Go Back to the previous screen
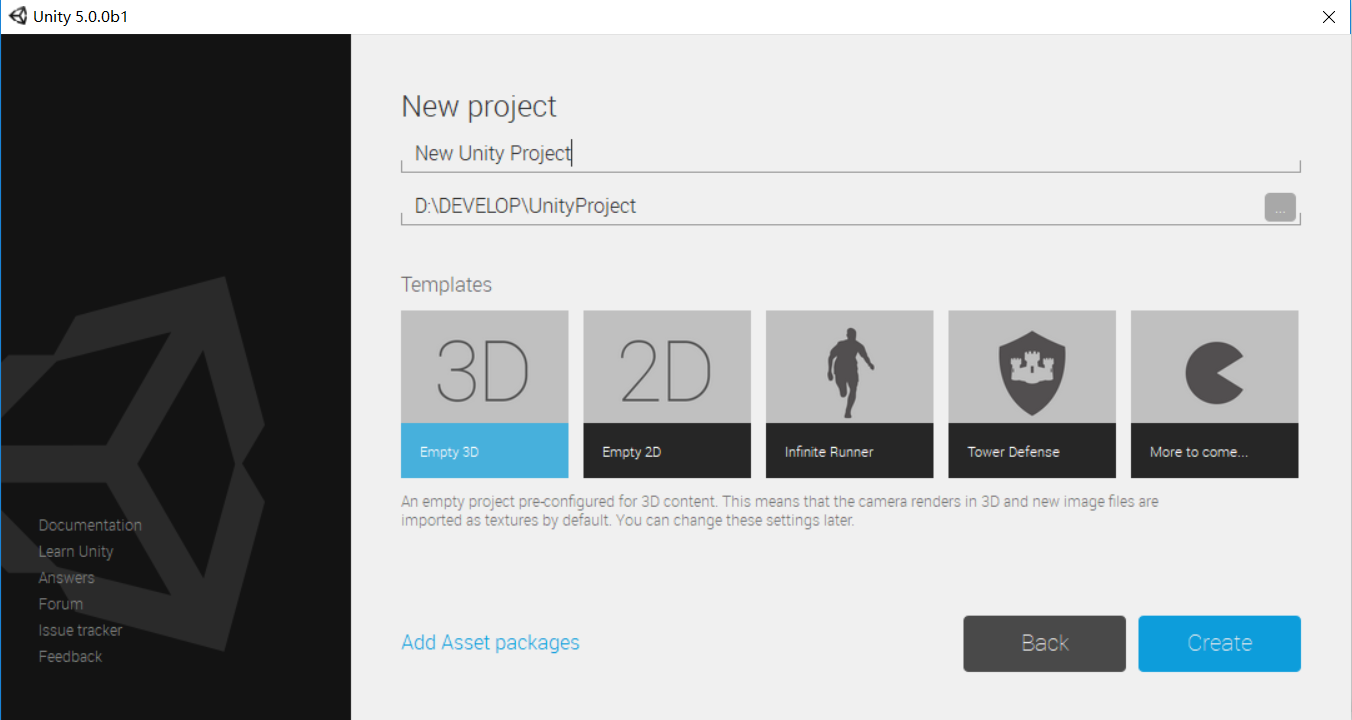Viewport: 1352px width, 720px height. coord(1045,643)
